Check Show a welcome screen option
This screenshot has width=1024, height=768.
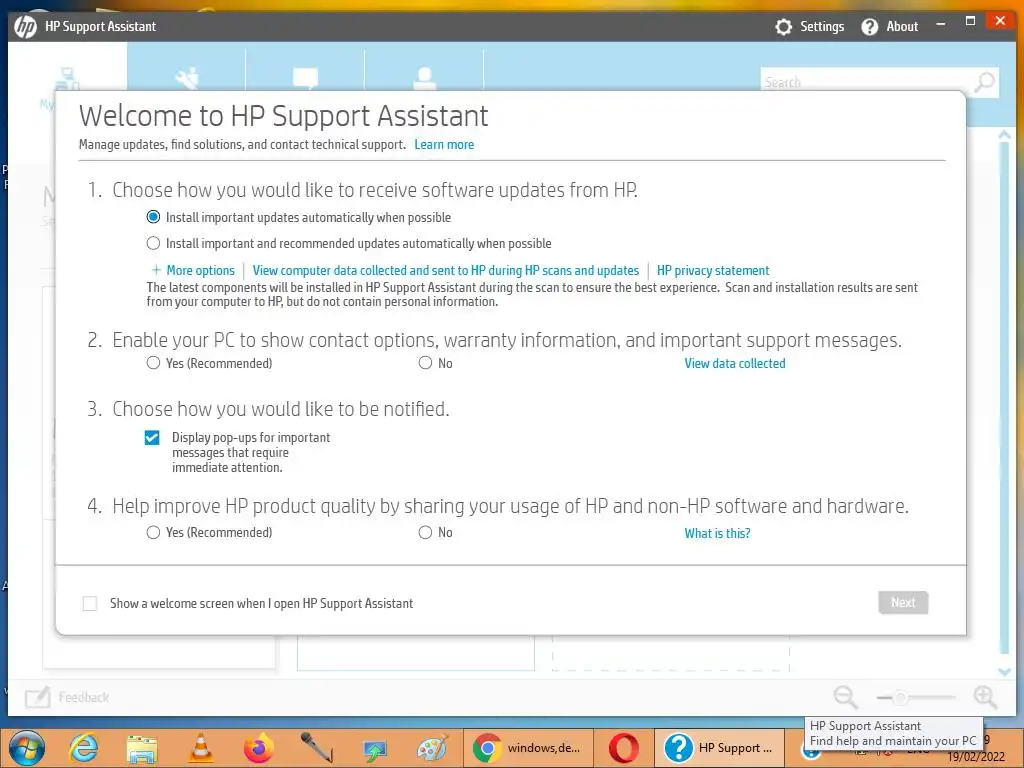(90, 603)
